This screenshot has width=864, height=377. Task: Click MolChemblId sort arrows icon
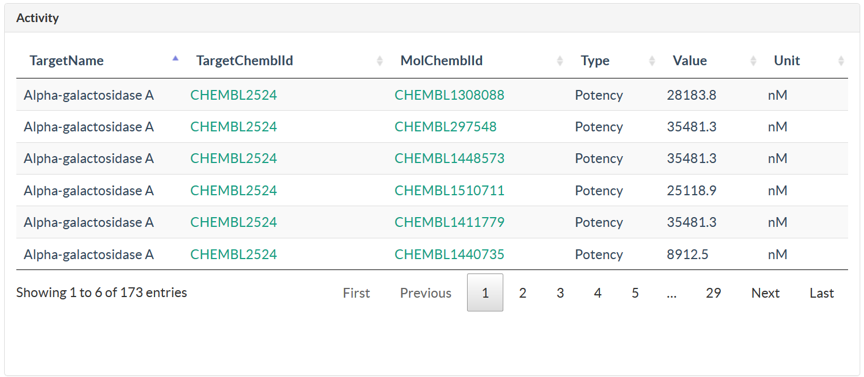[x=560, y=61]
